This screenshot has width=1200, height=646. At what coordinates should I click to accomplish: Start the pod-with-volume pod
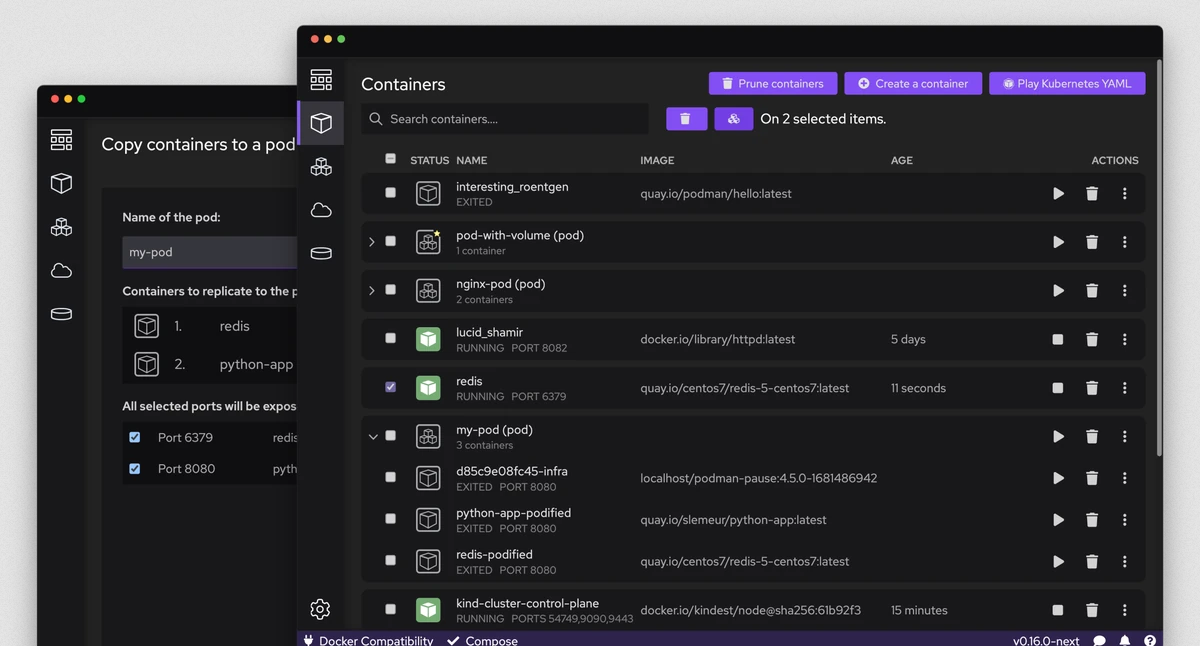pyautogui.click(x=1058, y=242)
